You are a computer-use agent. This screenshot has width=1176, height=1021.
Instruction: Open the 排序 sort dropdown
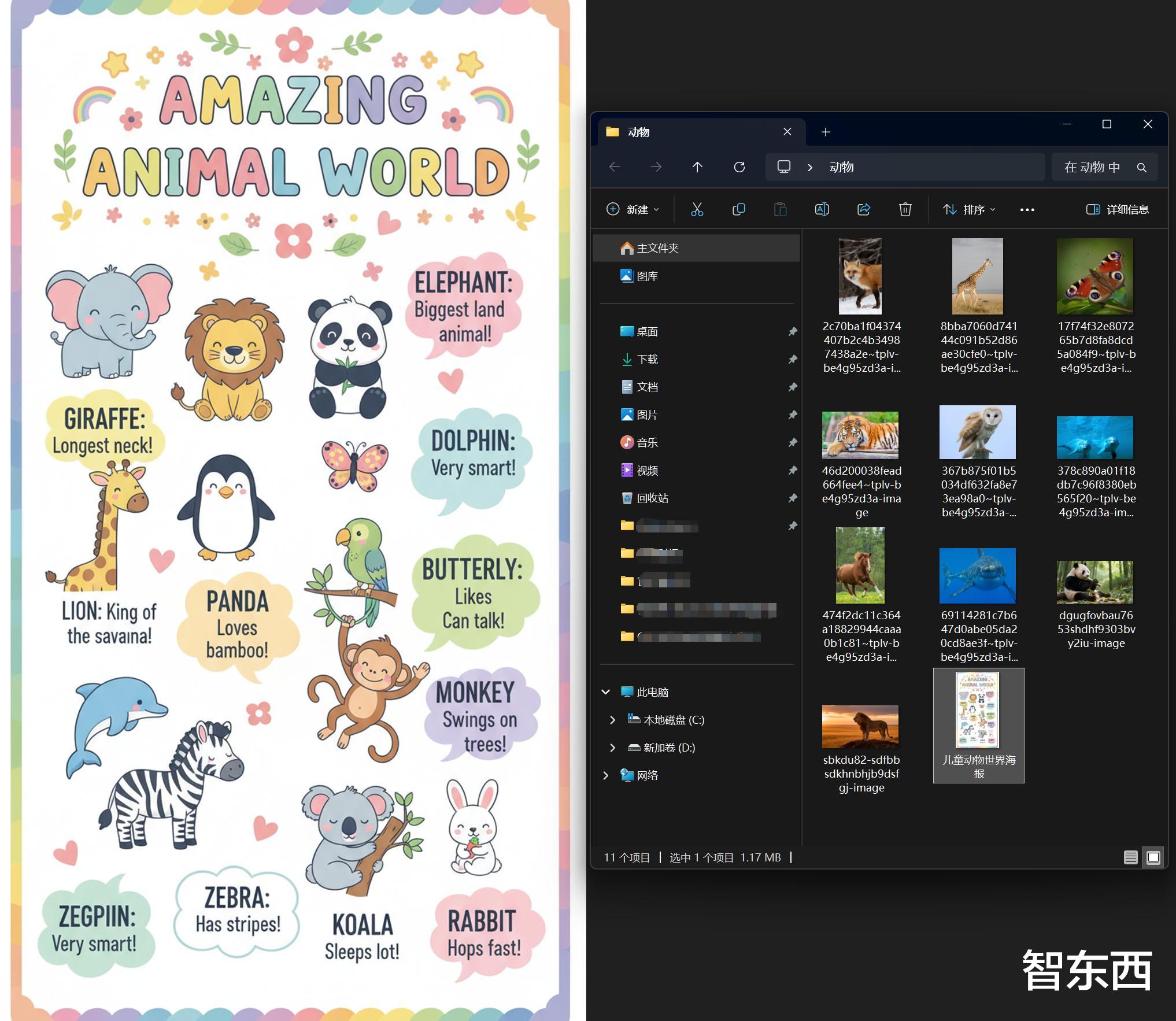point(969,209)
